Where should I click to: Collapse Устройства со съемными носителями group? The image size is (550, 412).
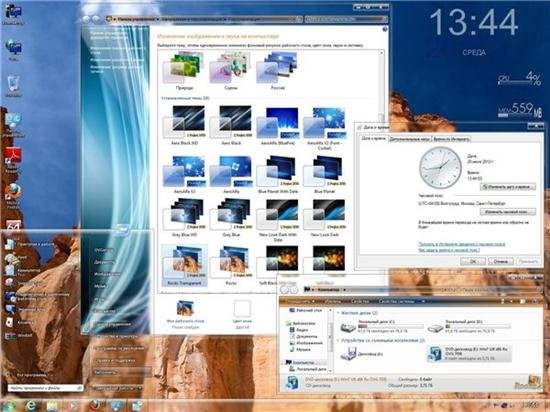338,340
